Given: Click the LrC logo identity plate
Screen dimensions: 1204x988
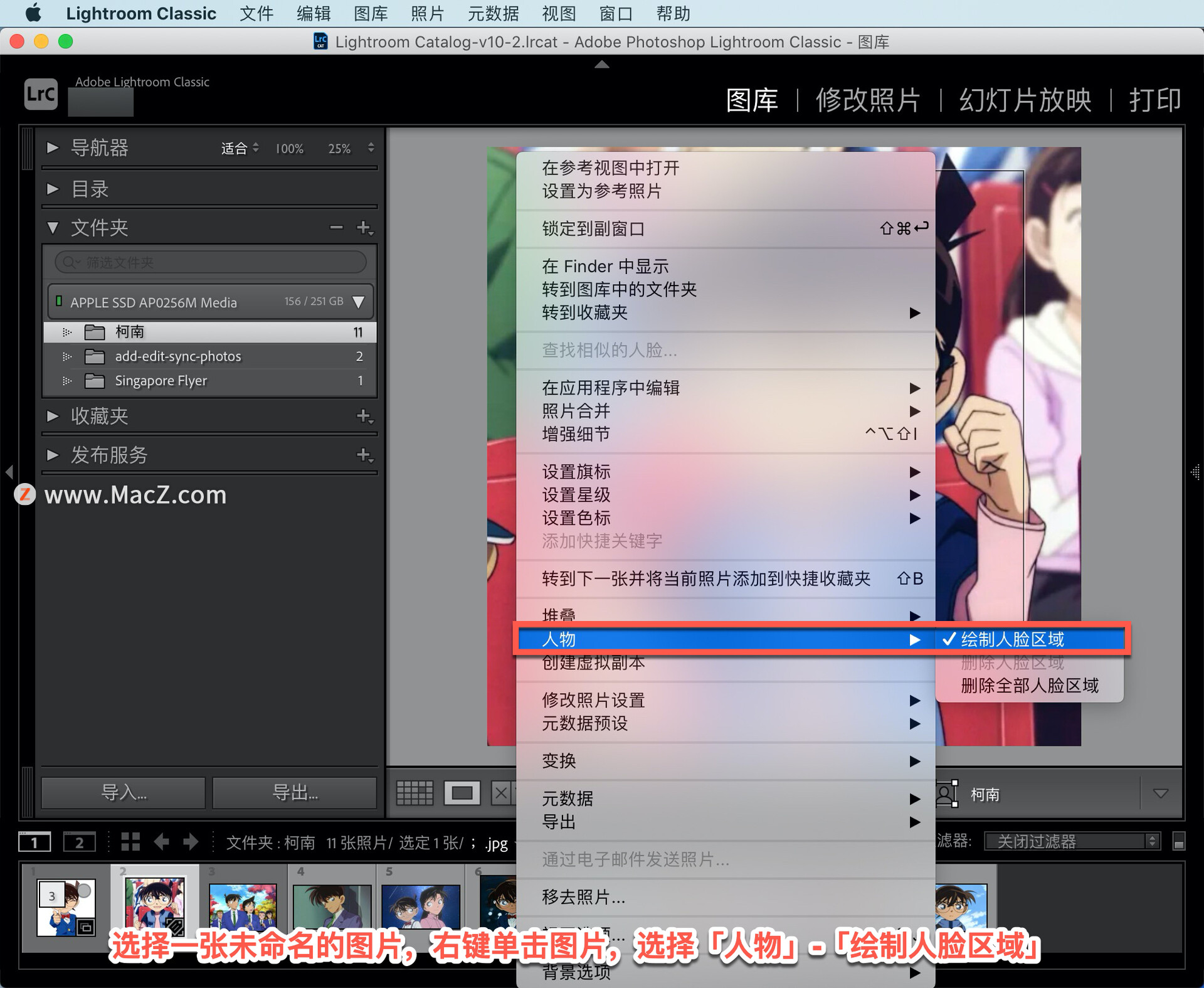Looking at the screenshot, I should tap(41, 94).
